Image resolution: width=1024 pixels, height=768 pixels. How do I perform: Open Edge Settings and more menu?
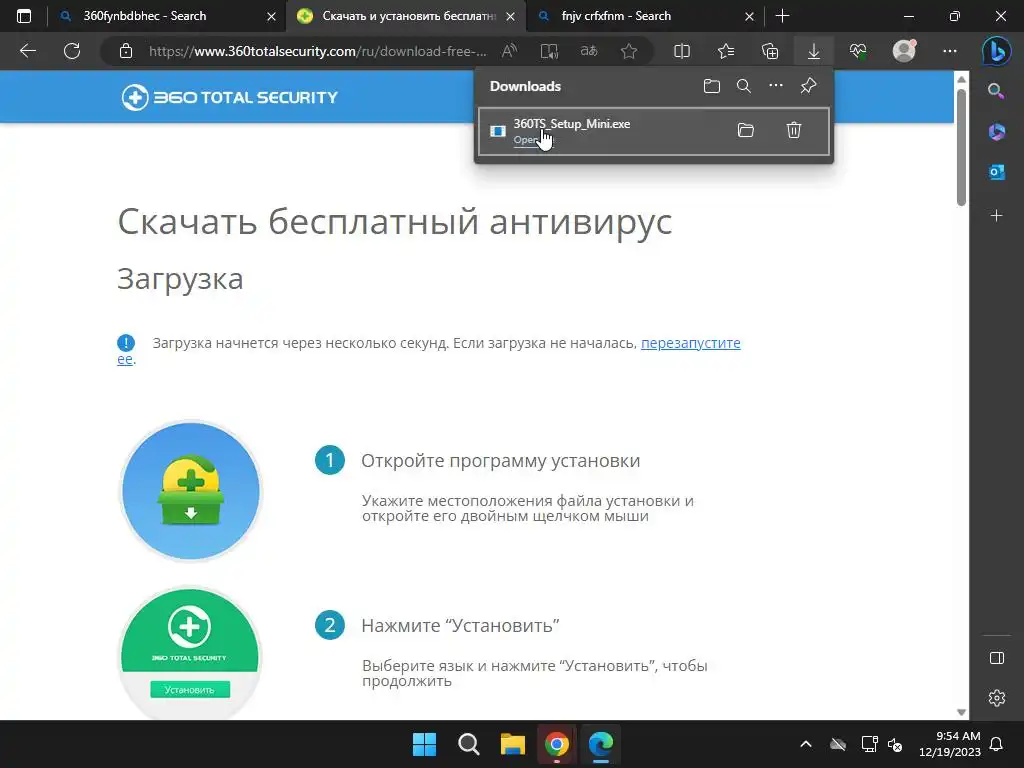click(x=950, y=51)
